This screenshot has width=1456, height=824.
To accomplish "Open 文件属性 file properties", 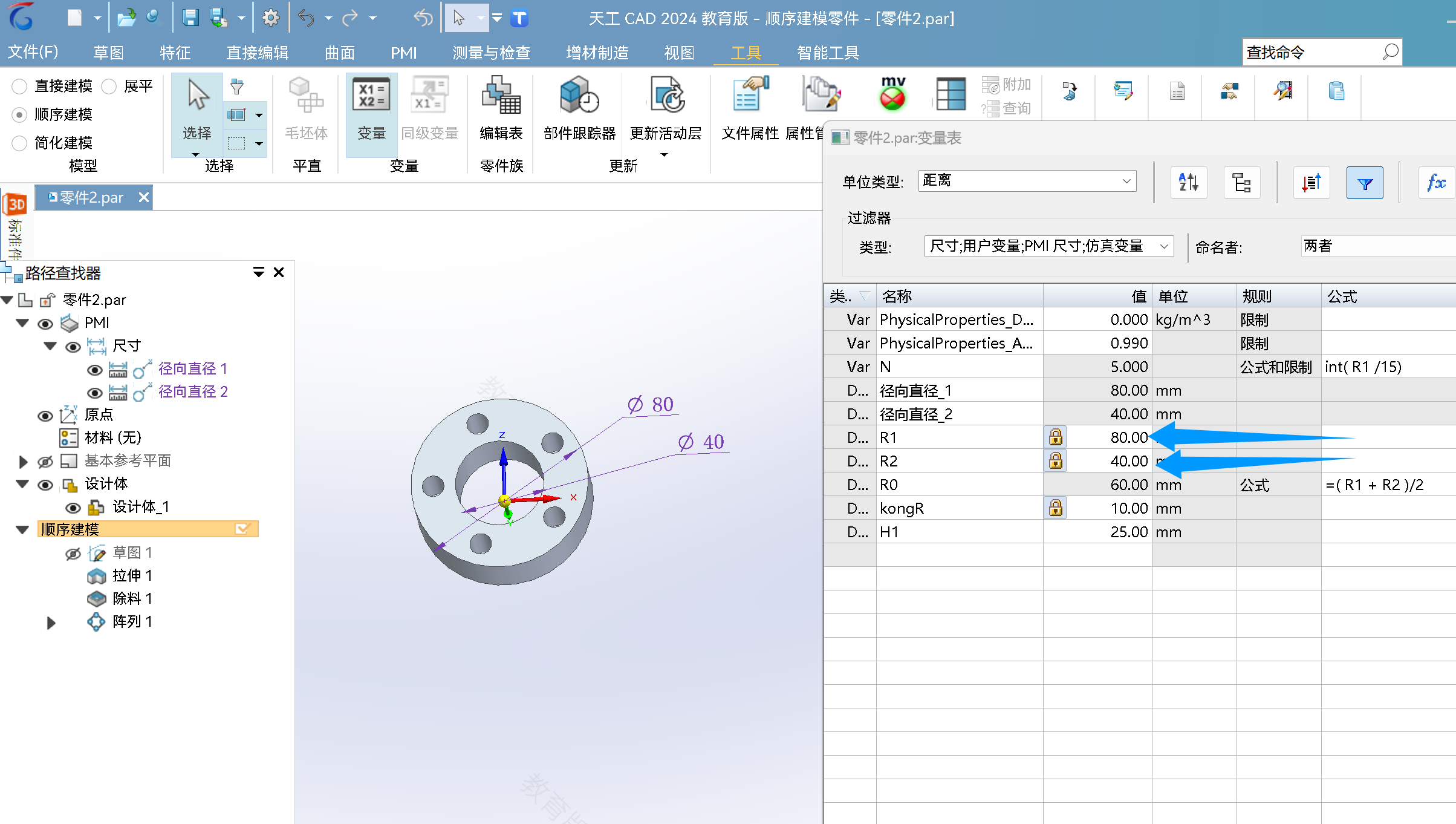I will [x=750, y=109].
